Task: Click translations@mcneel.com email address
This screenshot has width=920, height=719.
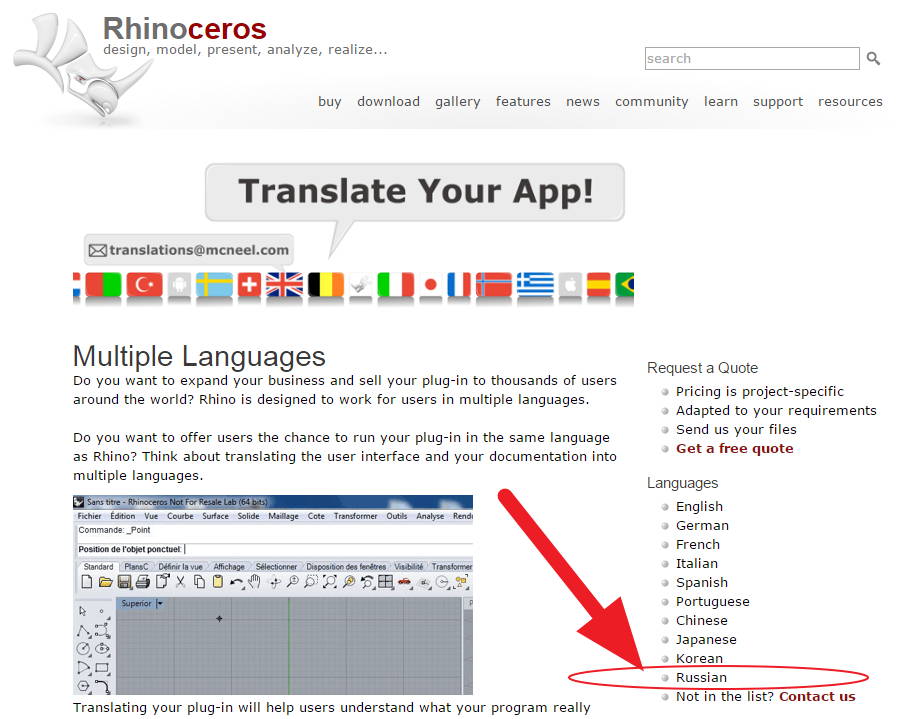Action: tap(199, 251)
